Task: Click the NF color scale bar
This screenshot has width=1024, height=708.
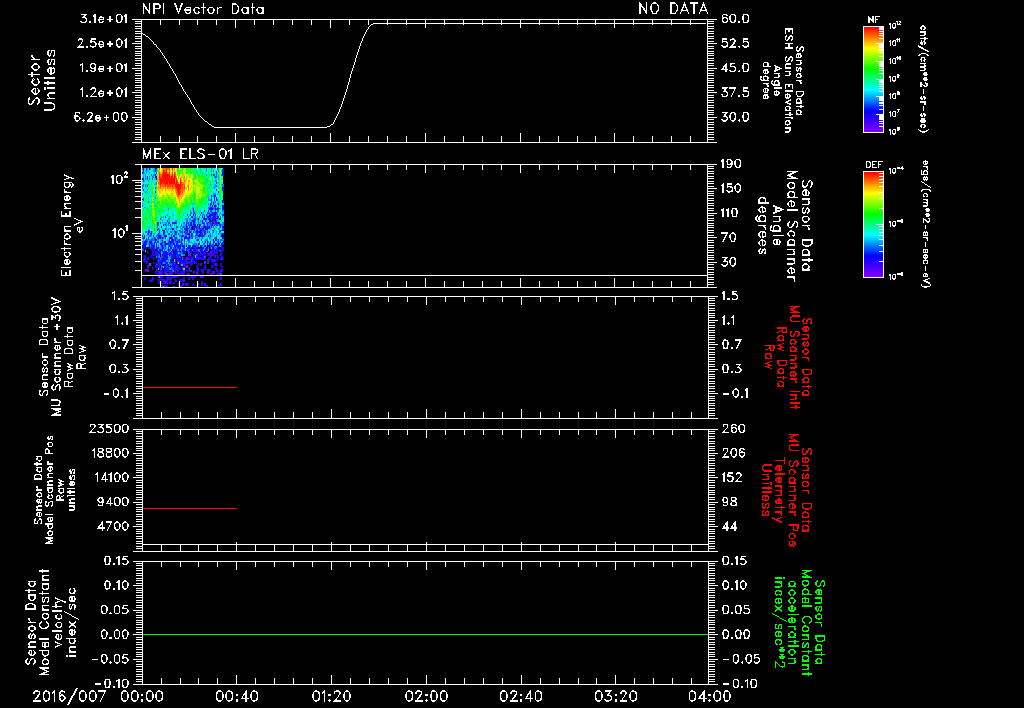Action: (873, 79)
